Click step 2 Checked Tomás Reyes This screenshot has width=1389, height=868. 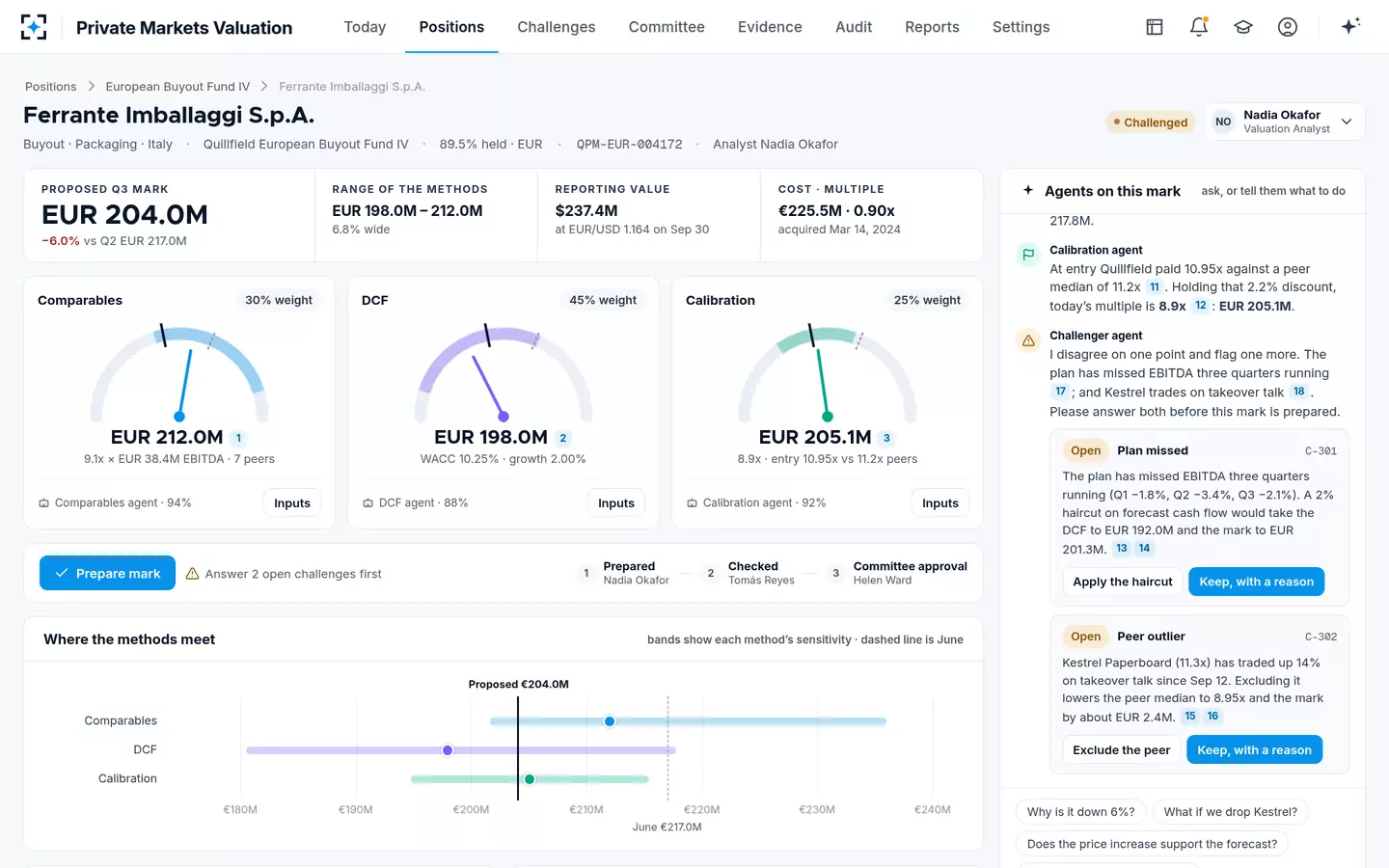coord(749,573)
